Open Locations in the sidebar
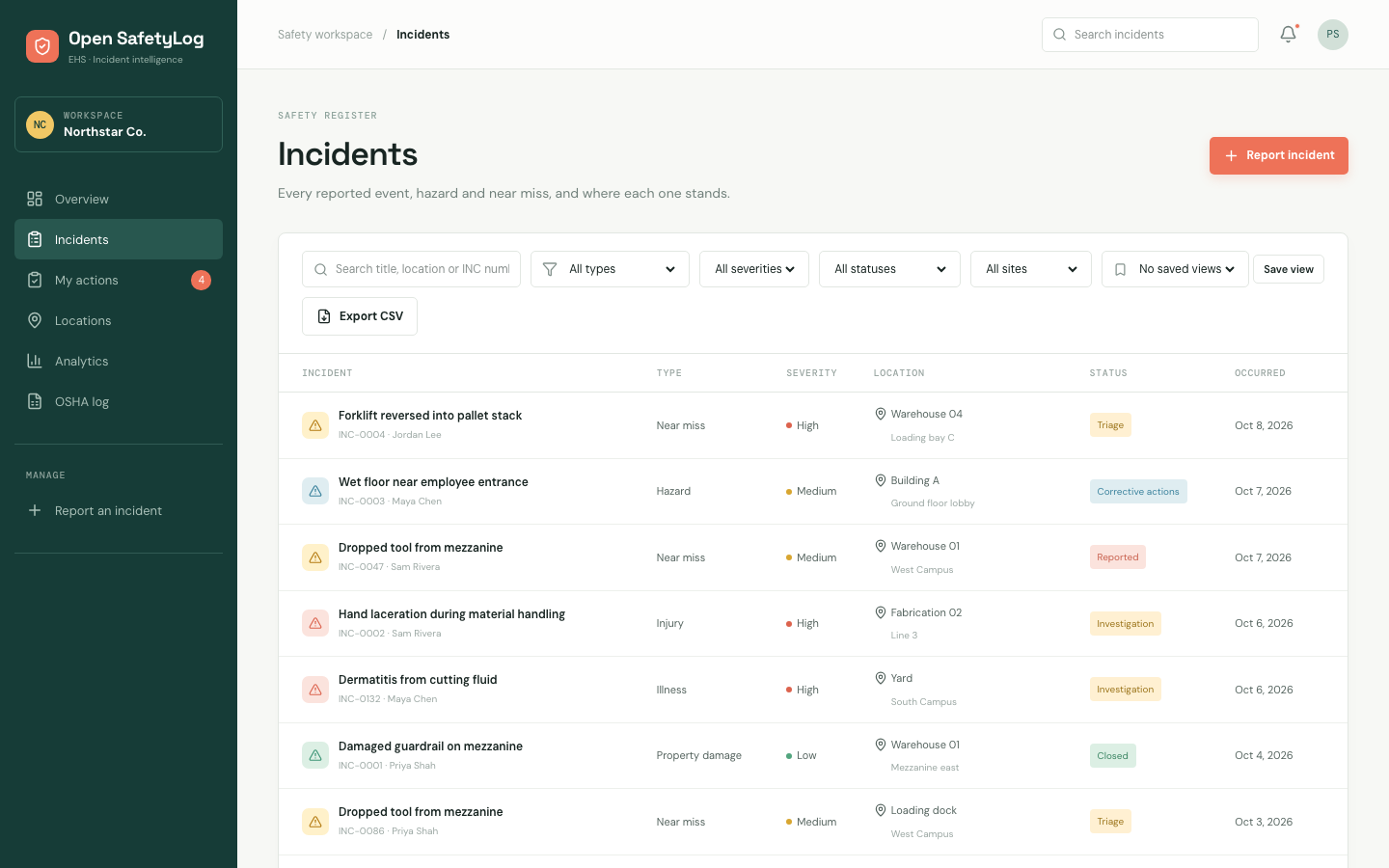1389x868 pixels. point(119,320)
